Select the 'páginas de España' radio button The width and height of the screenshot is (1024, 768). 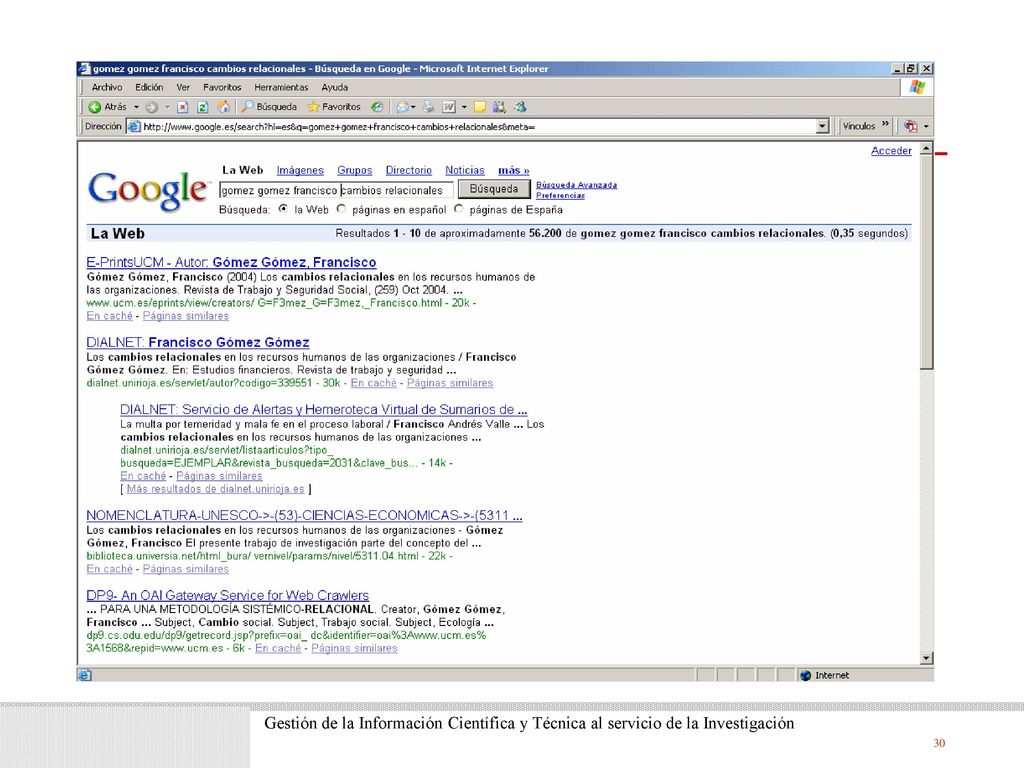(458, 209)
